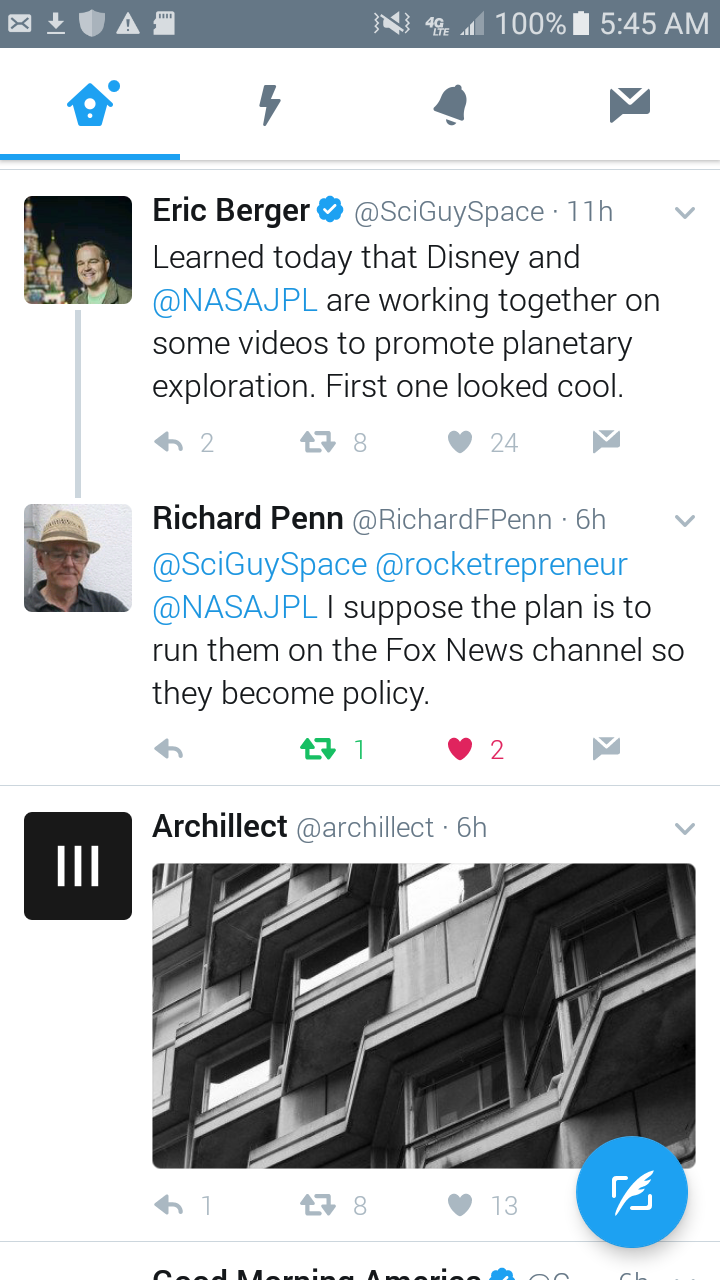Like the Archillect building photo tweet

[x=460, y=1205]
